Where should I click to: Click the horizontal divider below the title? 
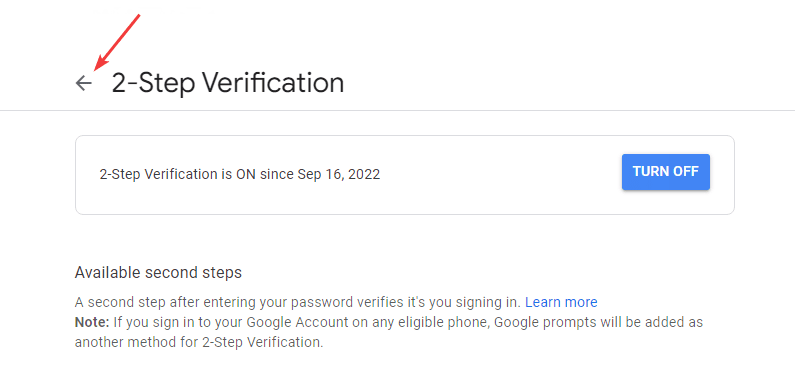398,110
